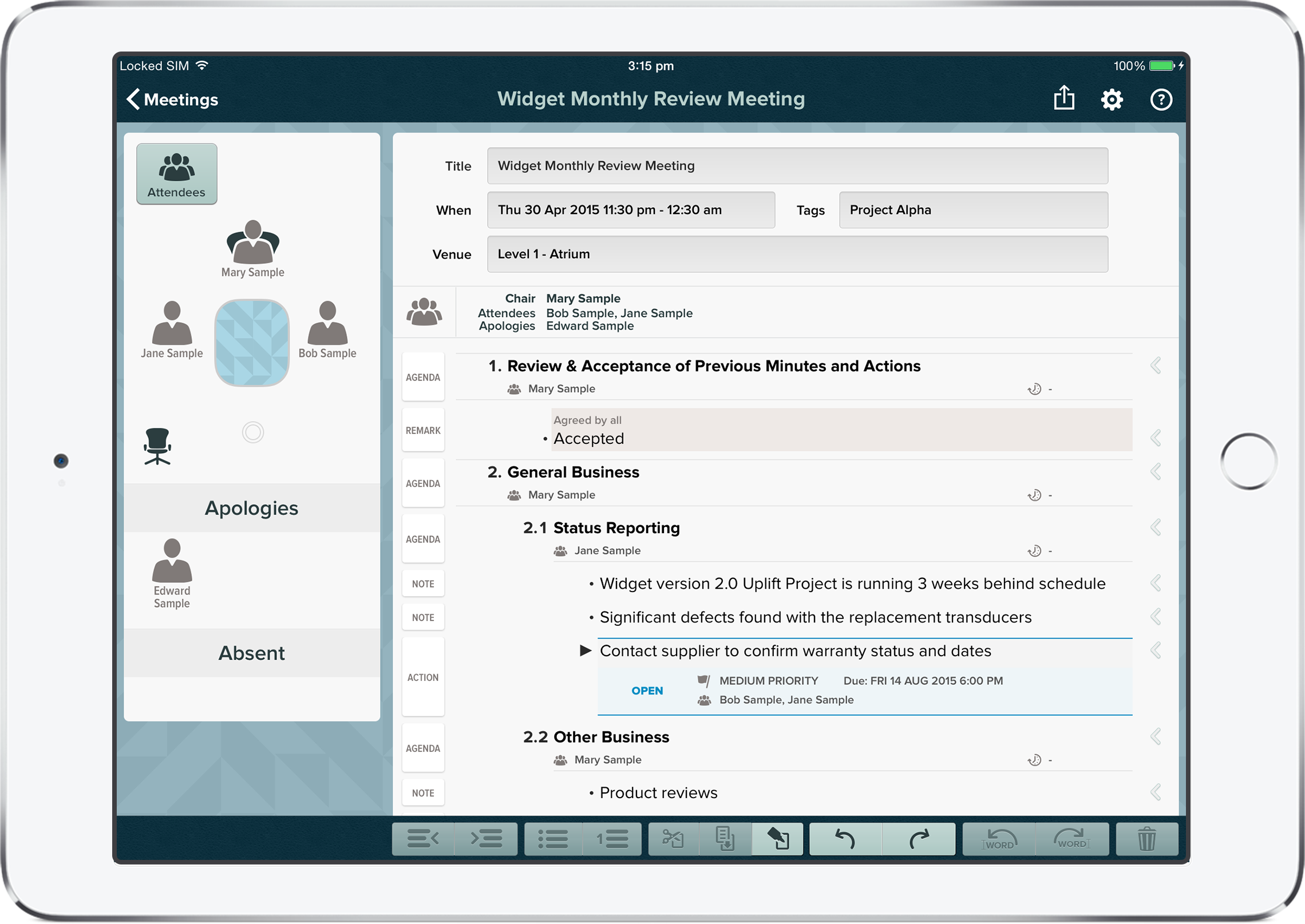Image resolution: width=1305 pixels, height=924 pixels.
Task: Select the Apologies section header
Action: coord(252,508)
